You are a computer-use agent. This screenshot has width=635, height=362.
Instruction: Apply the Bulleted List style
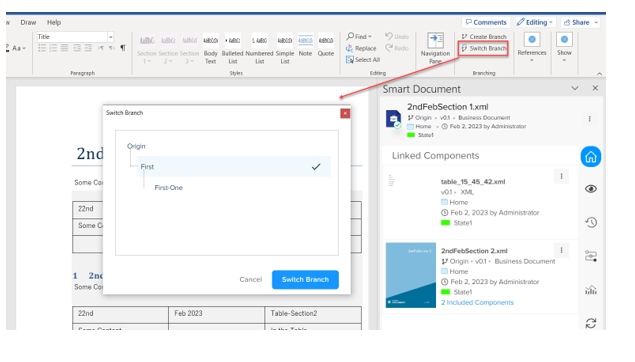(x=232, y=49)
